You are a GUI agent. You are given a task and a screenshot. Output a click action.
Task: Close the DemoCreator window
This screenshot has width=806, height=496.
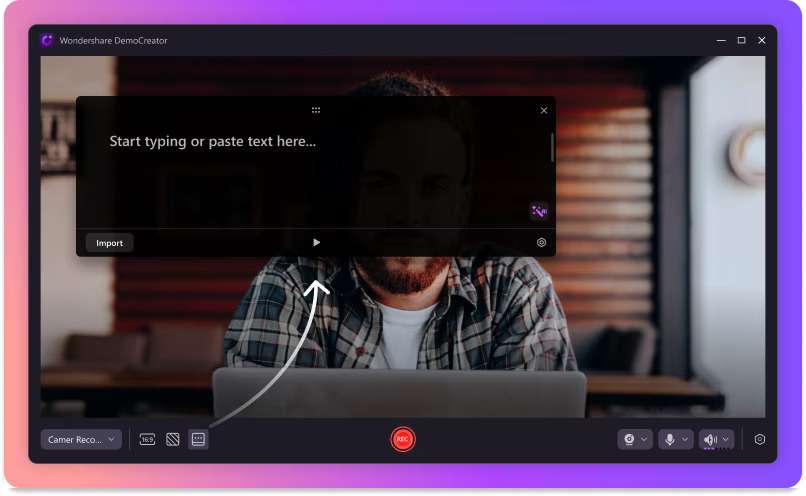(762, 40)
